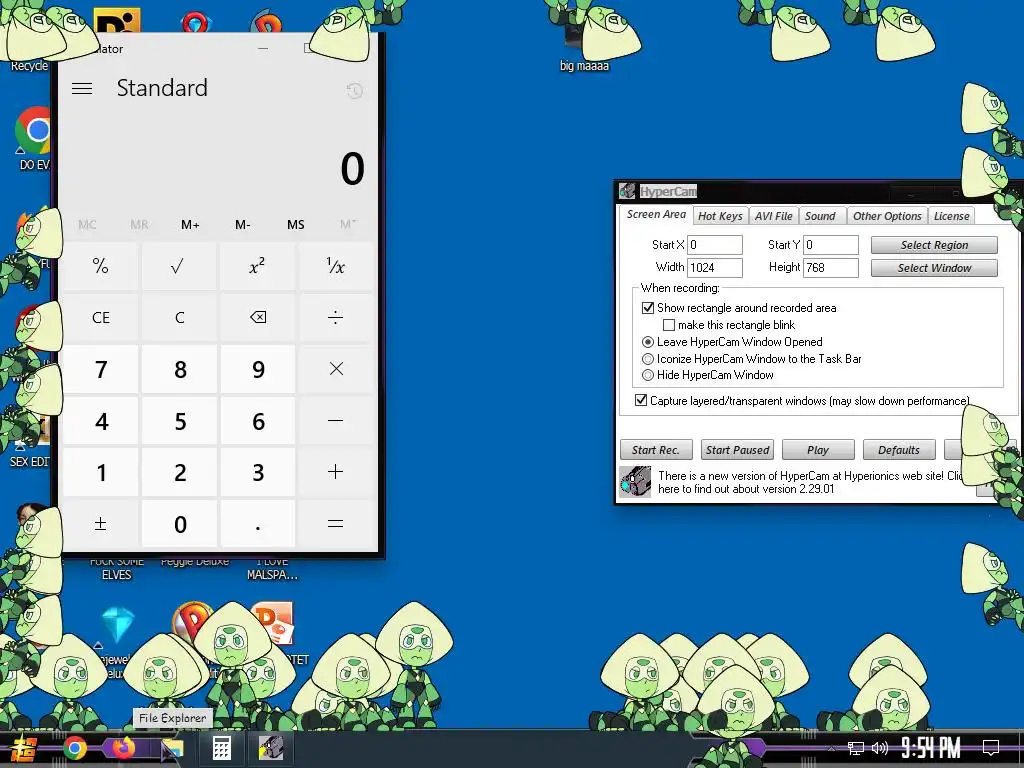This screenshot has height=768, width=1024.
Task: Toggle make this rectangle blink checkbox
Action: [x=669, y=325]
